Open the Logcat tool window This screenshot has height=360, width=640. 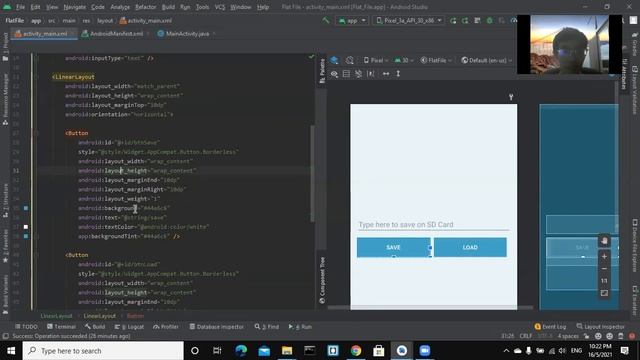click(129, 327)
